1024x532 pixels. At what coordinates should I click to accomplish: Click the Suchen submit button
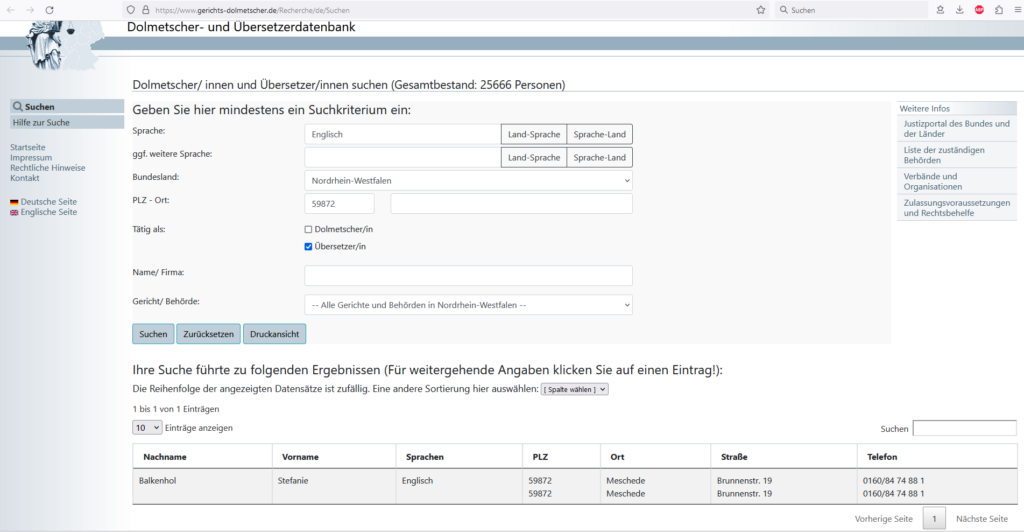click(x=153, y=334)
